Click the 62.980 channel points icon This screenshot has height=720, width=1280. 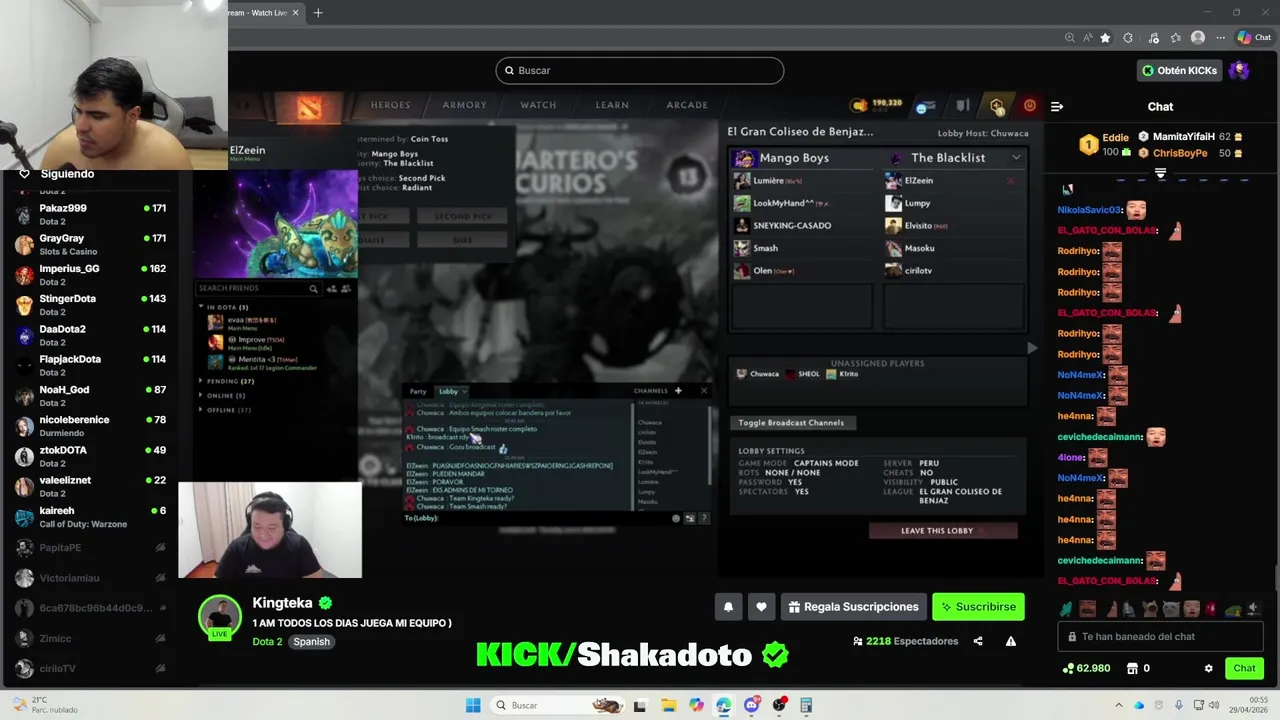tap(1068, 668)
